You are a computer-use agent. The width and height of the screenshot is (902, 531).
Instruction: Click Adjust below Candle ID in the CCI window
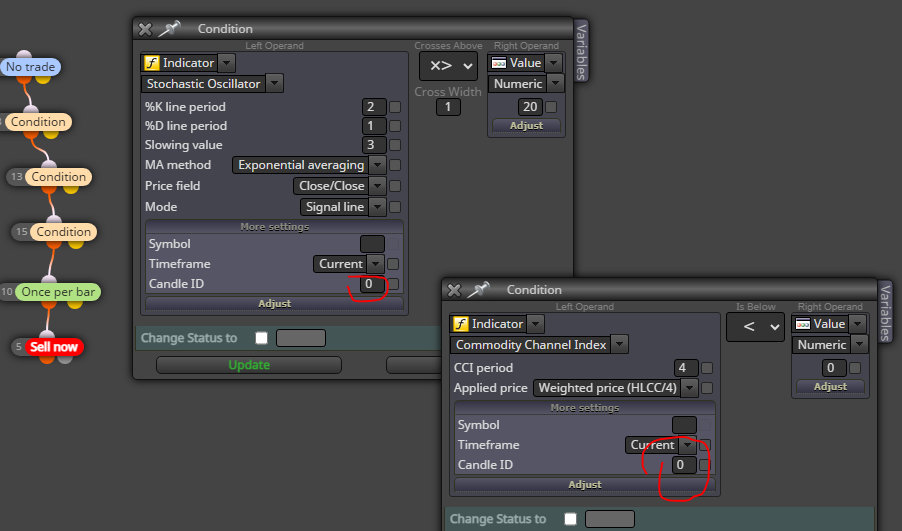[584, 484]
